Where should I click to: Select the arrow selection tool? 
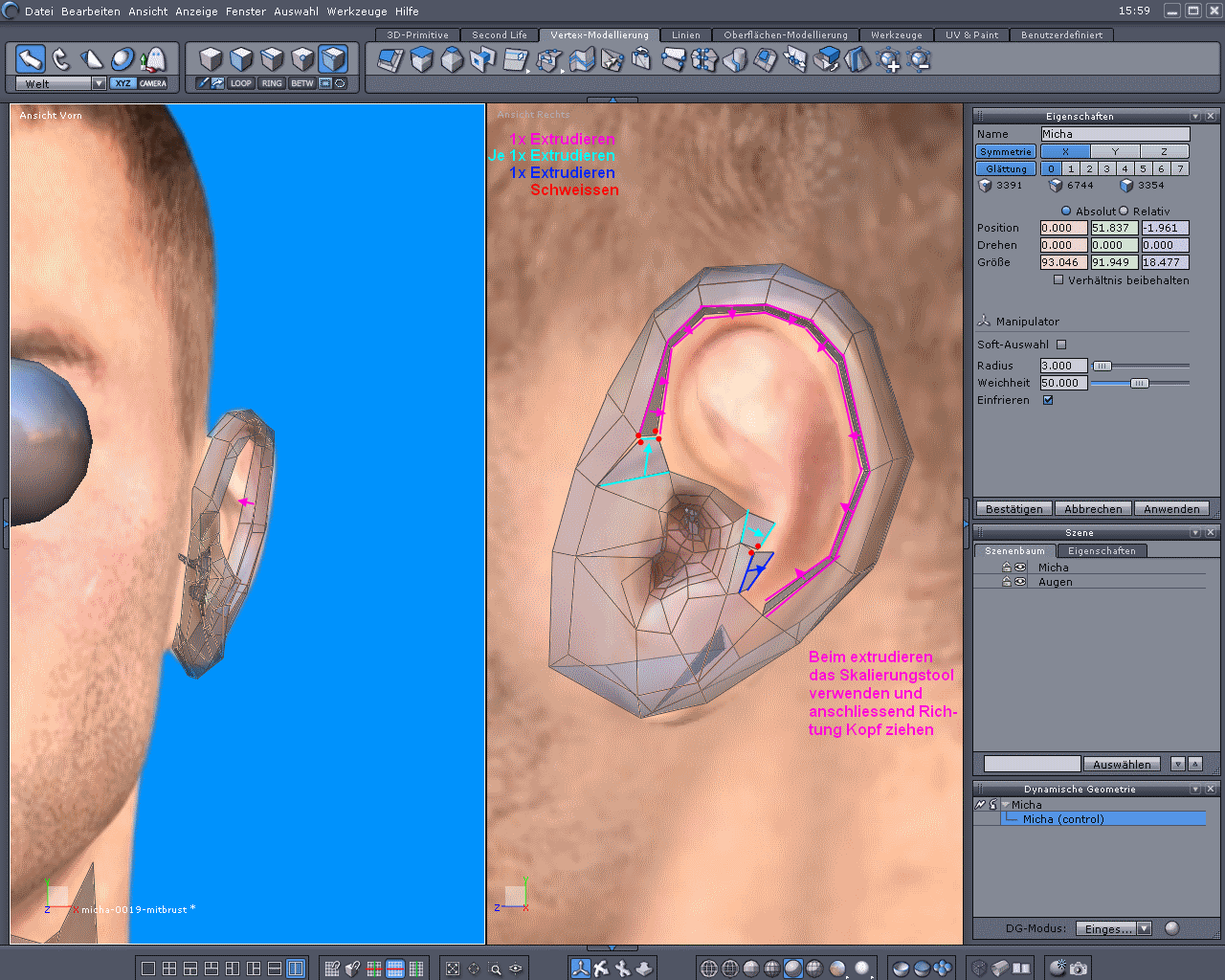point(31,59)
